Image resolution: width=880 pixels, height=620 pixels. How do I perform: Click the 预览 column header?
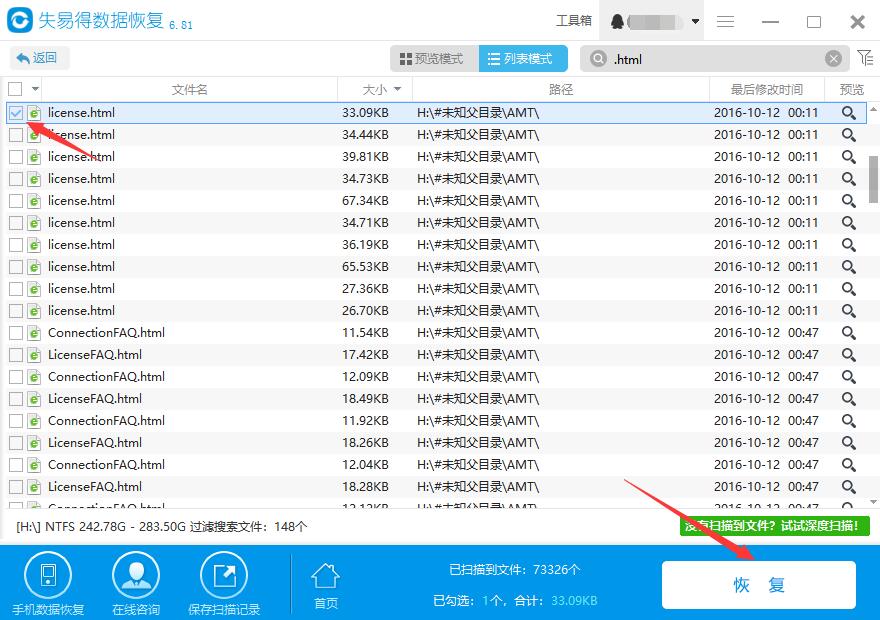851,89
